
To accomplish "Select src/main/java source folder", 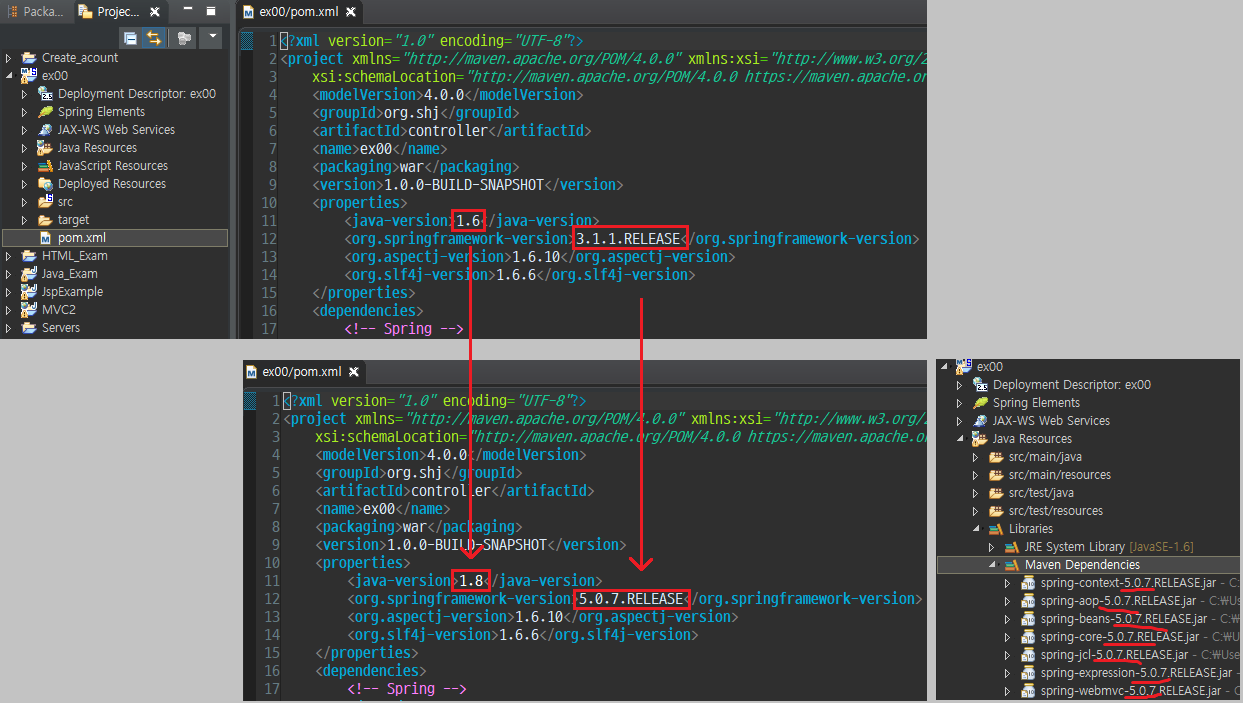I will [x=1045, y=457].
